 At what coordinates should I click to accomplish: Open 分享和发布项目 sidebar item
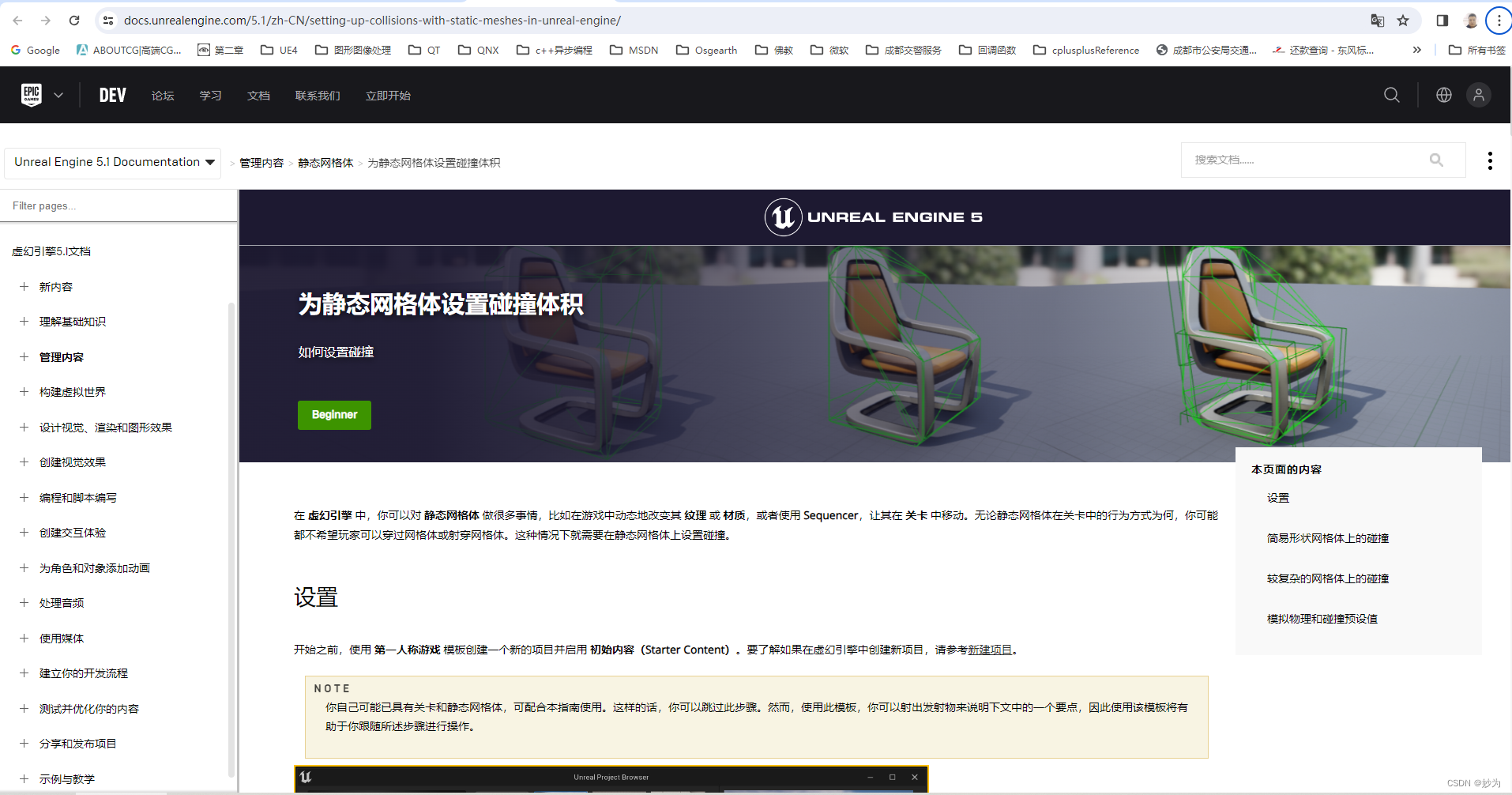[78, 744]
